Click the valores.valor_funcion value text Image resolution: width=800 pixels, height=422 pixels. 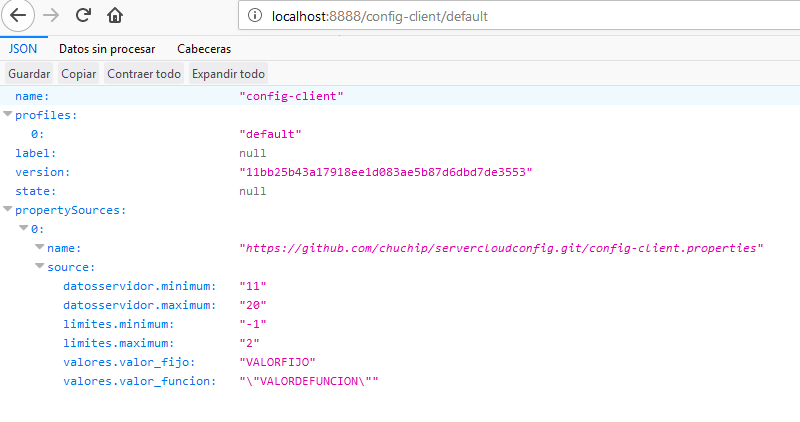tap(310, 381)
